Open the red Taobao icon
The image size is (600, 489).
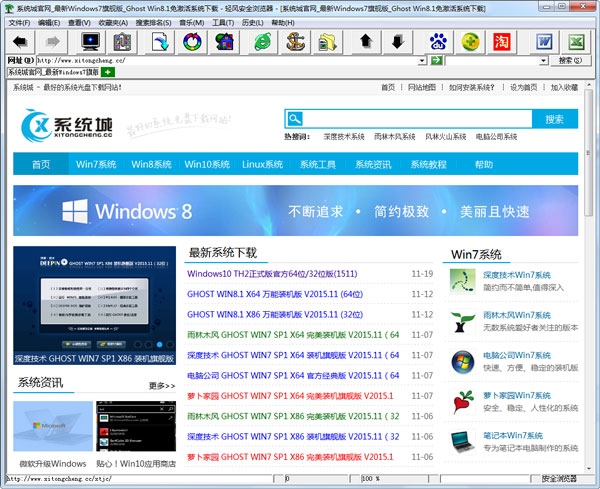[x=502, y=41]
